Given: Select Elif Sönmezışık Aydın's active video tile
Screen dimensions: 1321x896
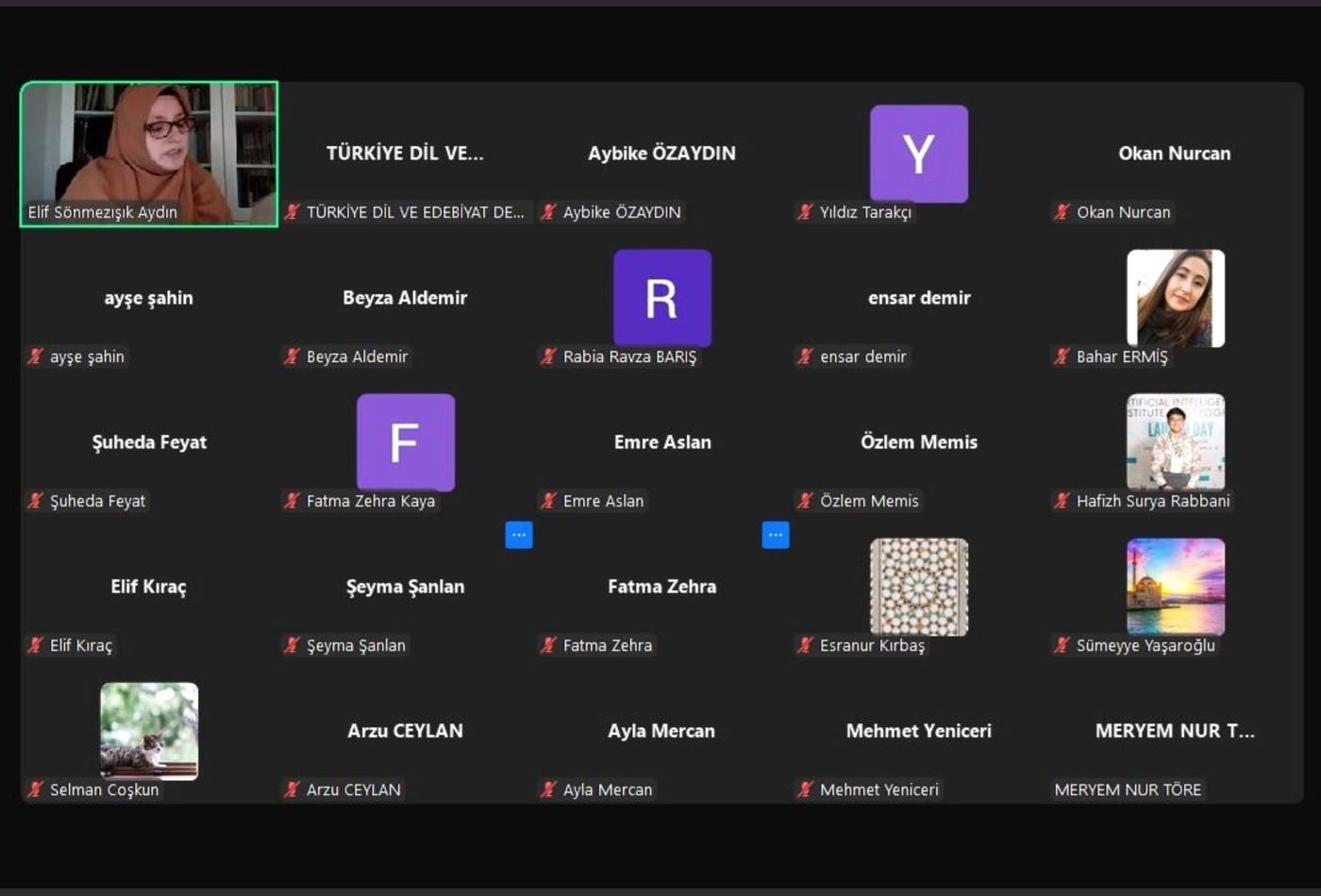Looking at the screenshot, I should click(x=149, y=154).
